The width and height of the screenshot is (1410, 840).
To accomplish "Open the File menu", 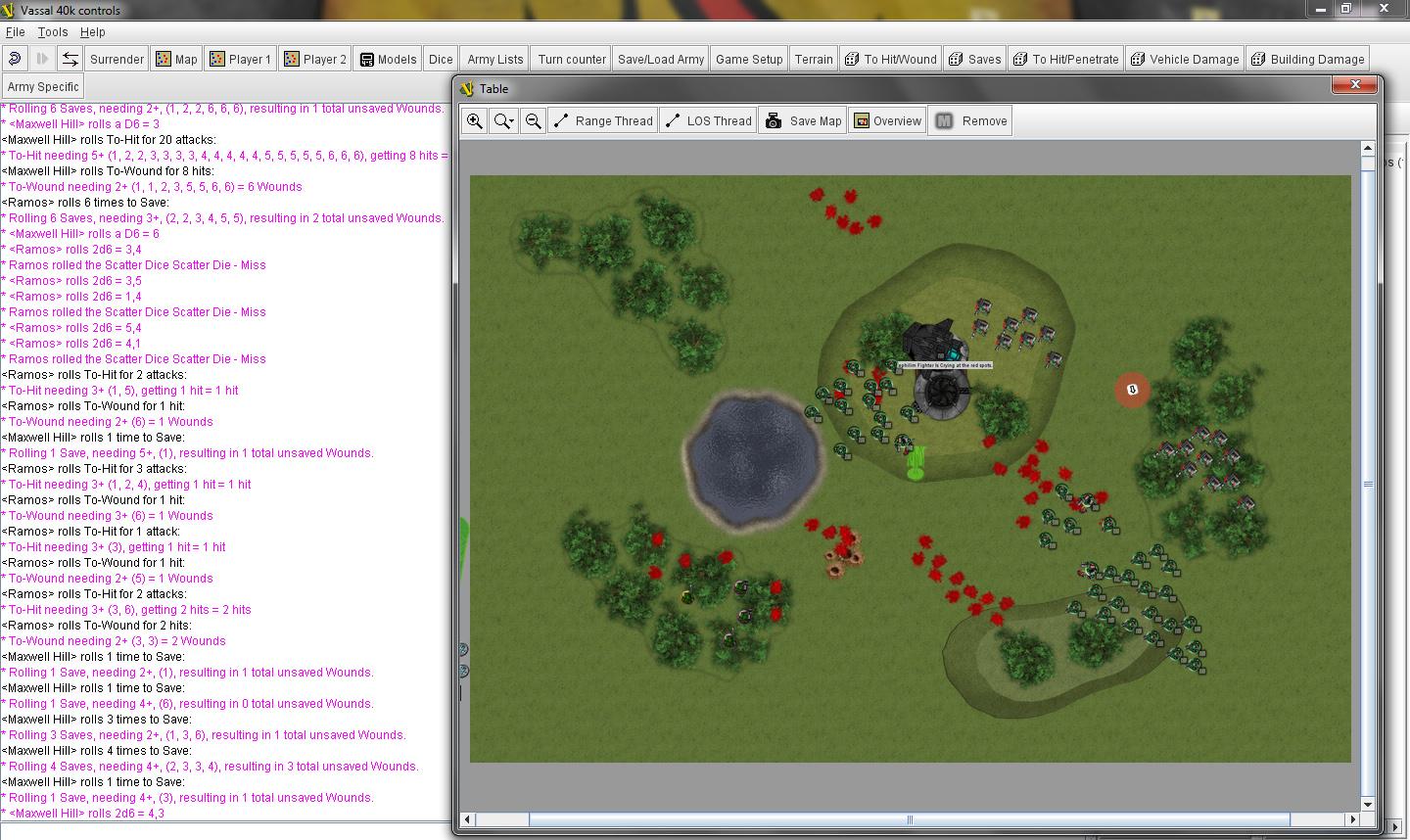I will click(16, 32).
